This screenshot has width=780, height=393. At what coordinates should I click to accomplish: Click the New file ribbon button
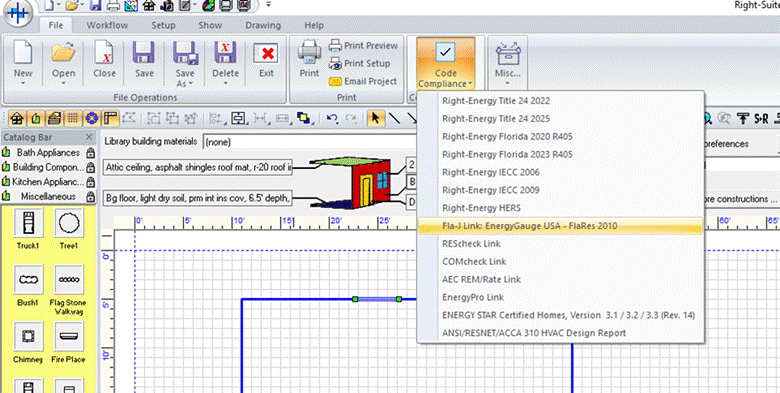point(23,64)
